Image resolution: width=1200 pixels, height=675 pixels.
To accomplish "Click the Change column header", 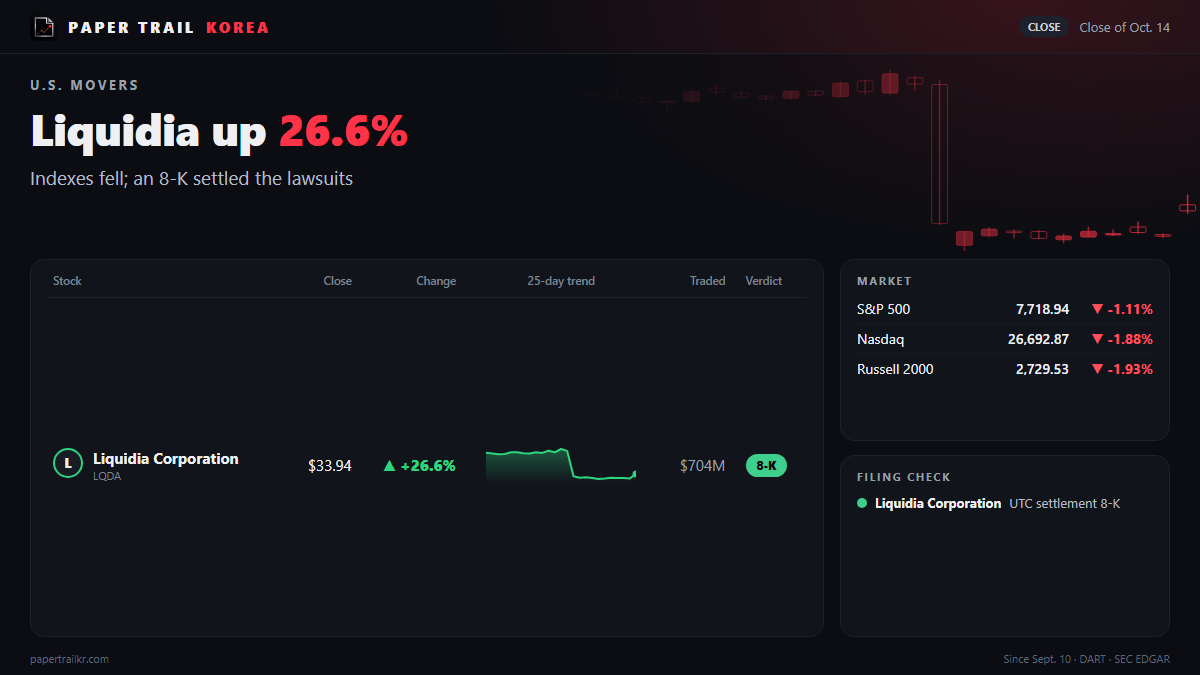I will (x=436, y=281).
